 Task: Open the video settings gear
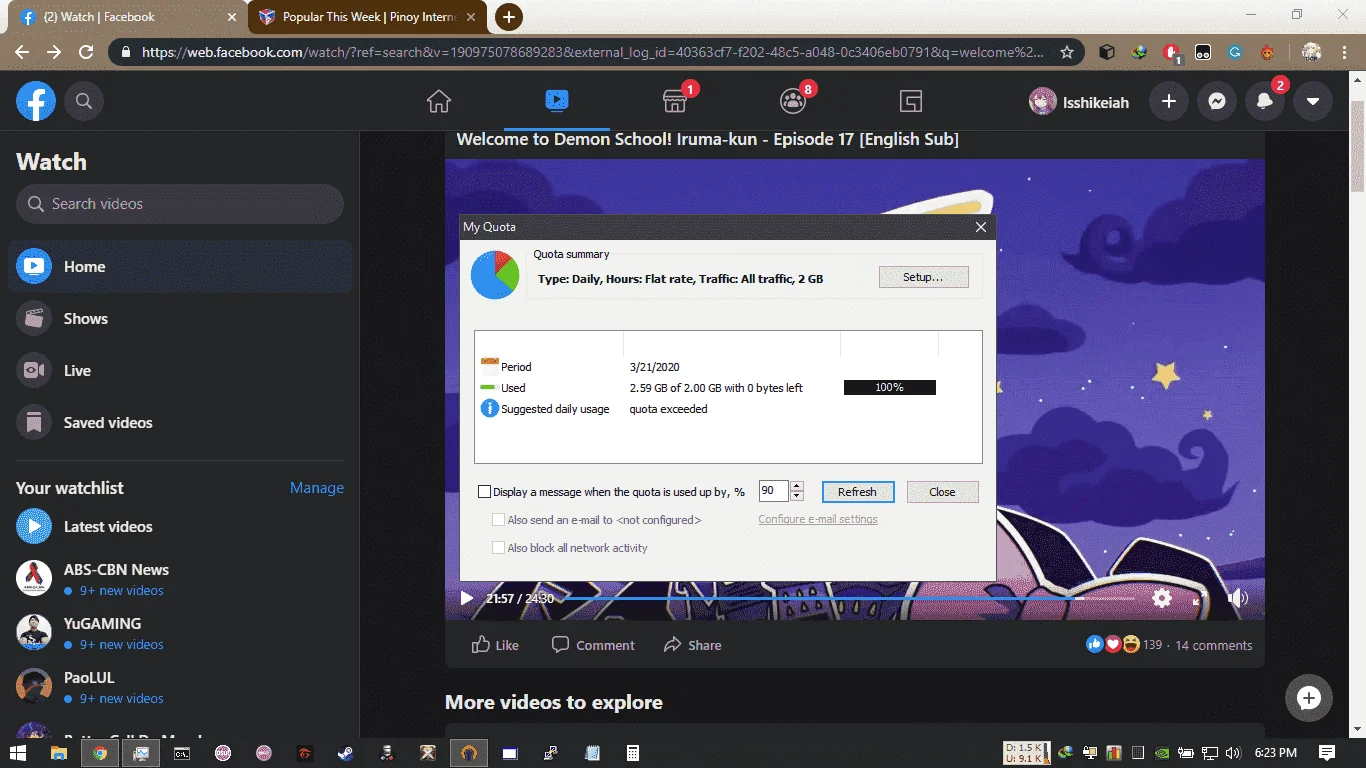tap(1162, 598)
